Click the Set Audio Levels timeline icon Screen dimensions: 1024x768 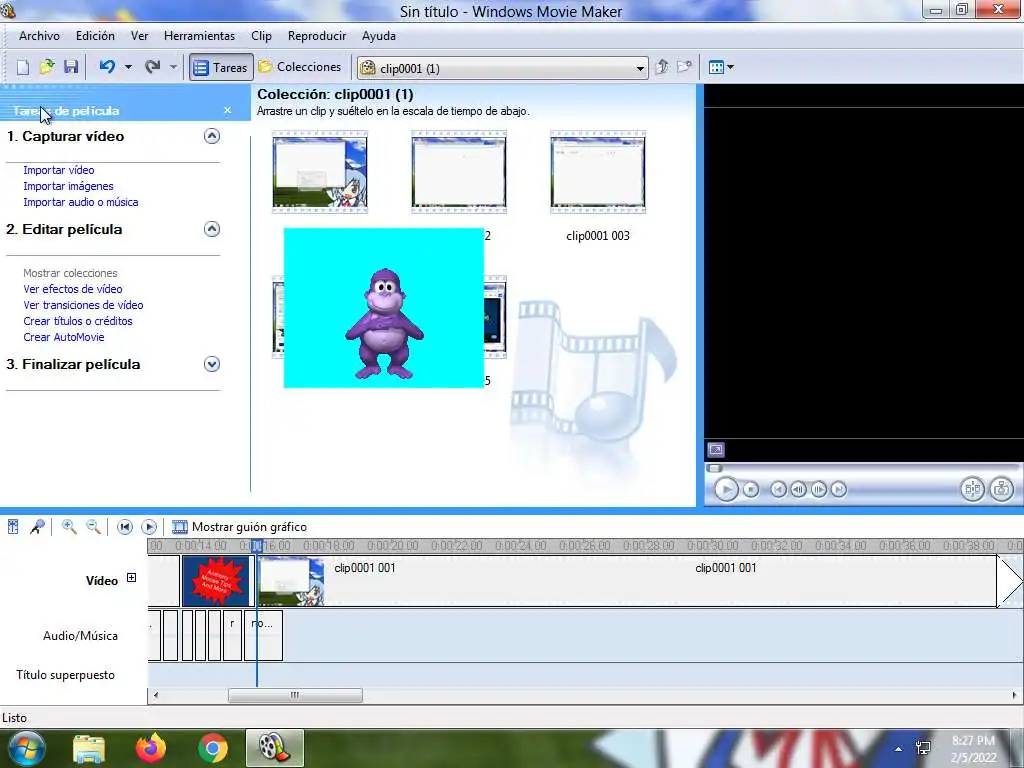click(13, 526)
